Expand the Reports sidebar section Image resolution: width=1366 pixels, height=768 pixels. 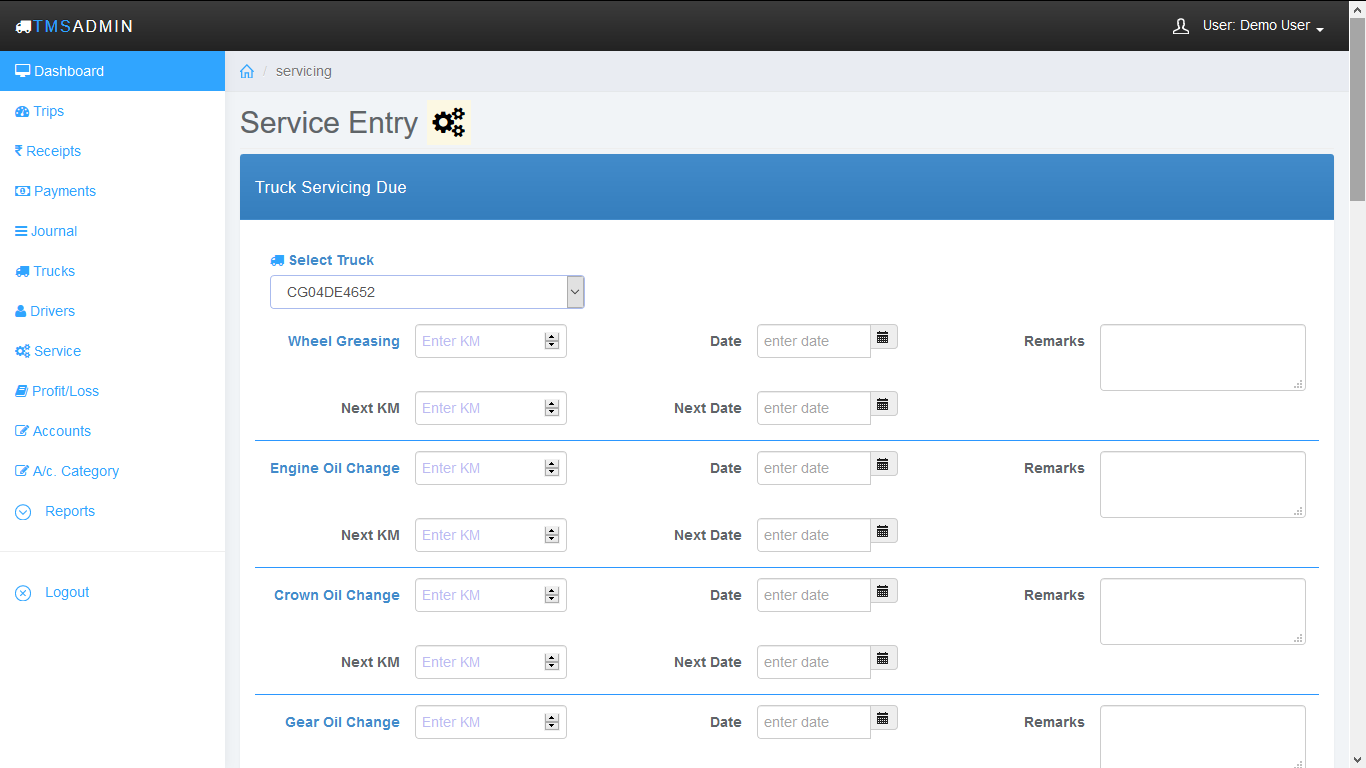tap(69, 511)
